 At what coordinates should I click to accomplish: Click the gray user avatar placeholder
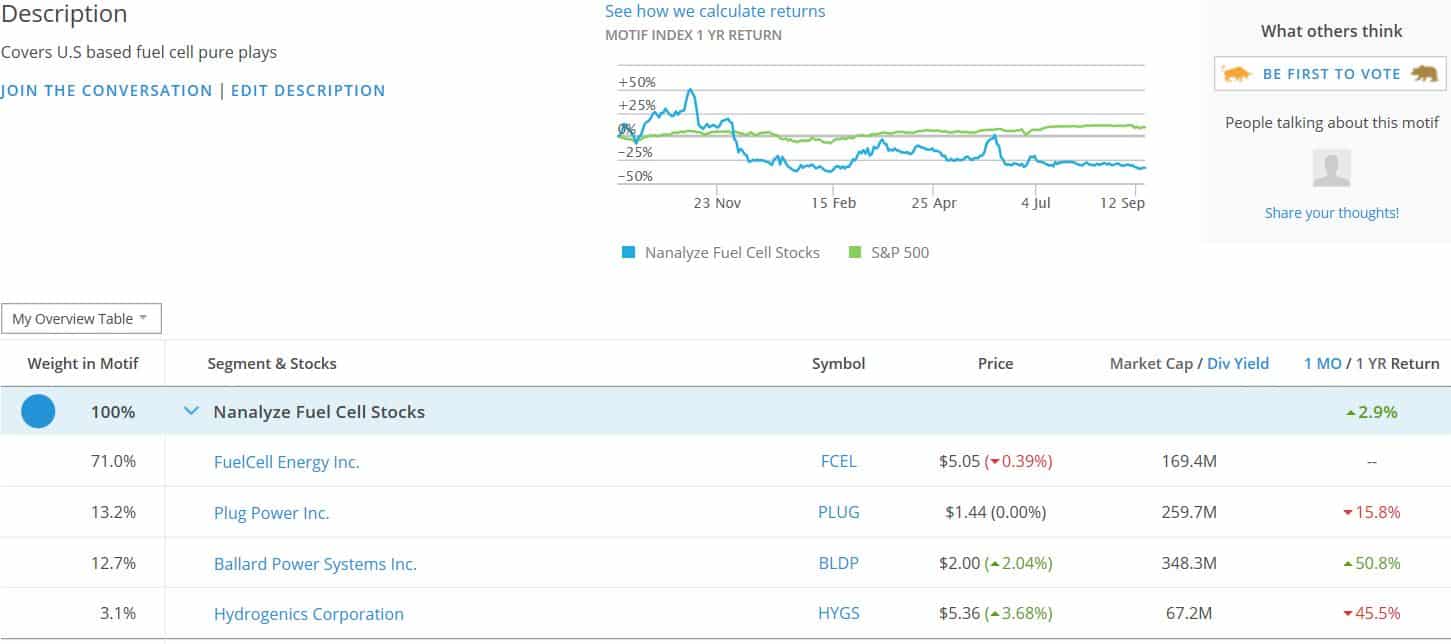click(x=1331, y=169)
